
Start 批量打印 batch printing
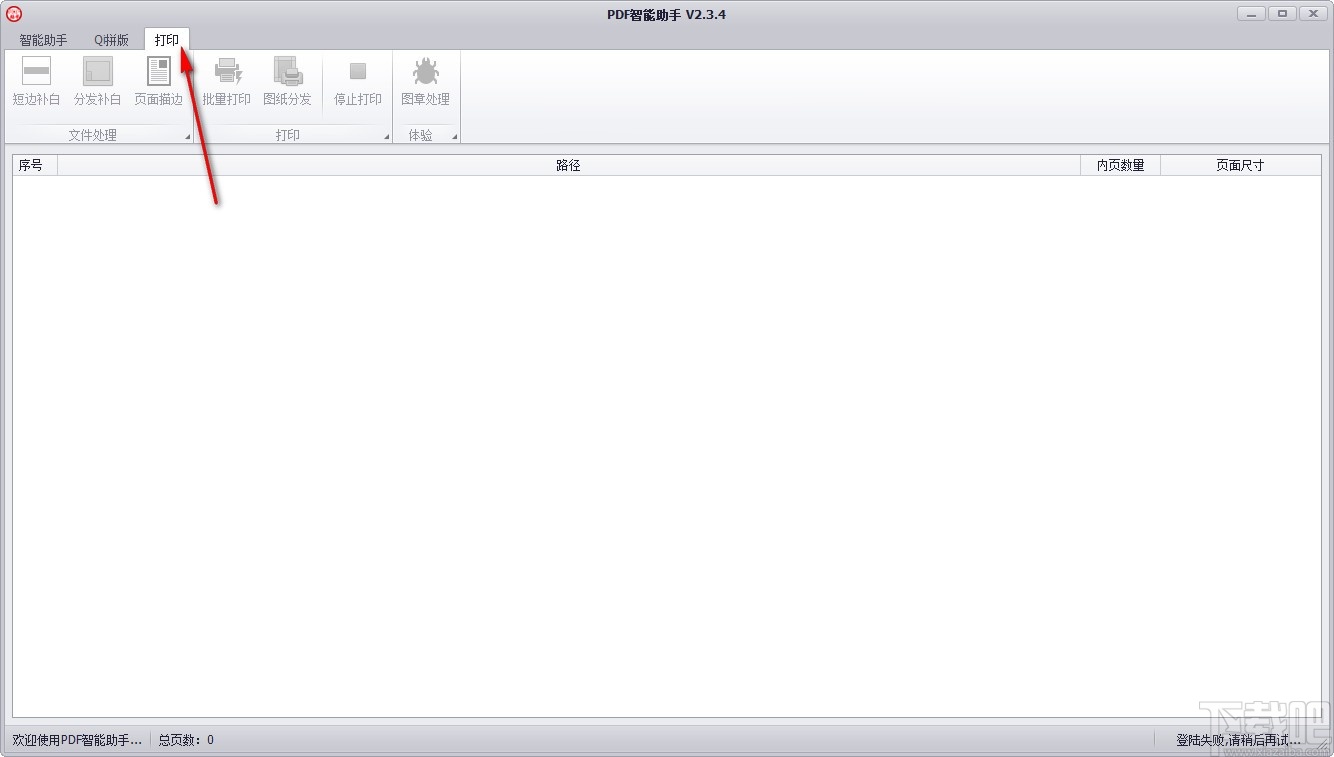[227, 80]
